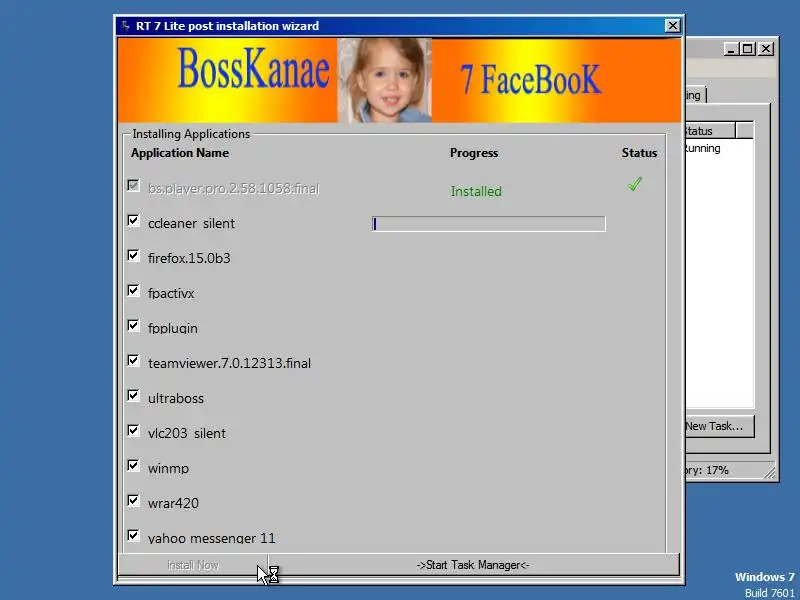The height and width of the screenshot is (600, 800).
Task: Click the Application Name column heading
Action: click(x=180, y=153)
